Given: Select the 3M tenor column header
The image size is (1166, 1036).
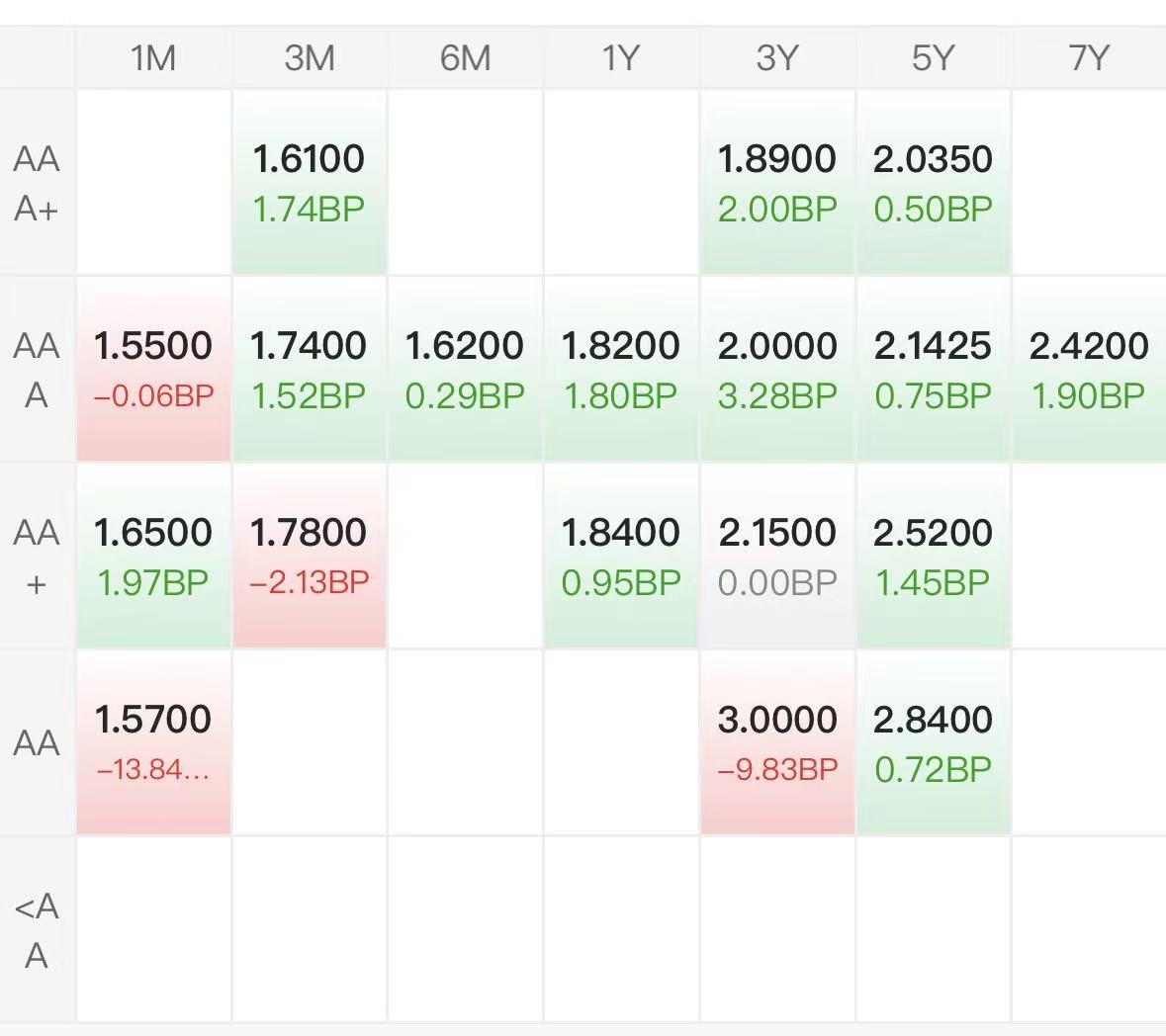Looking at the screenshot, I should [x=310, y=58].
